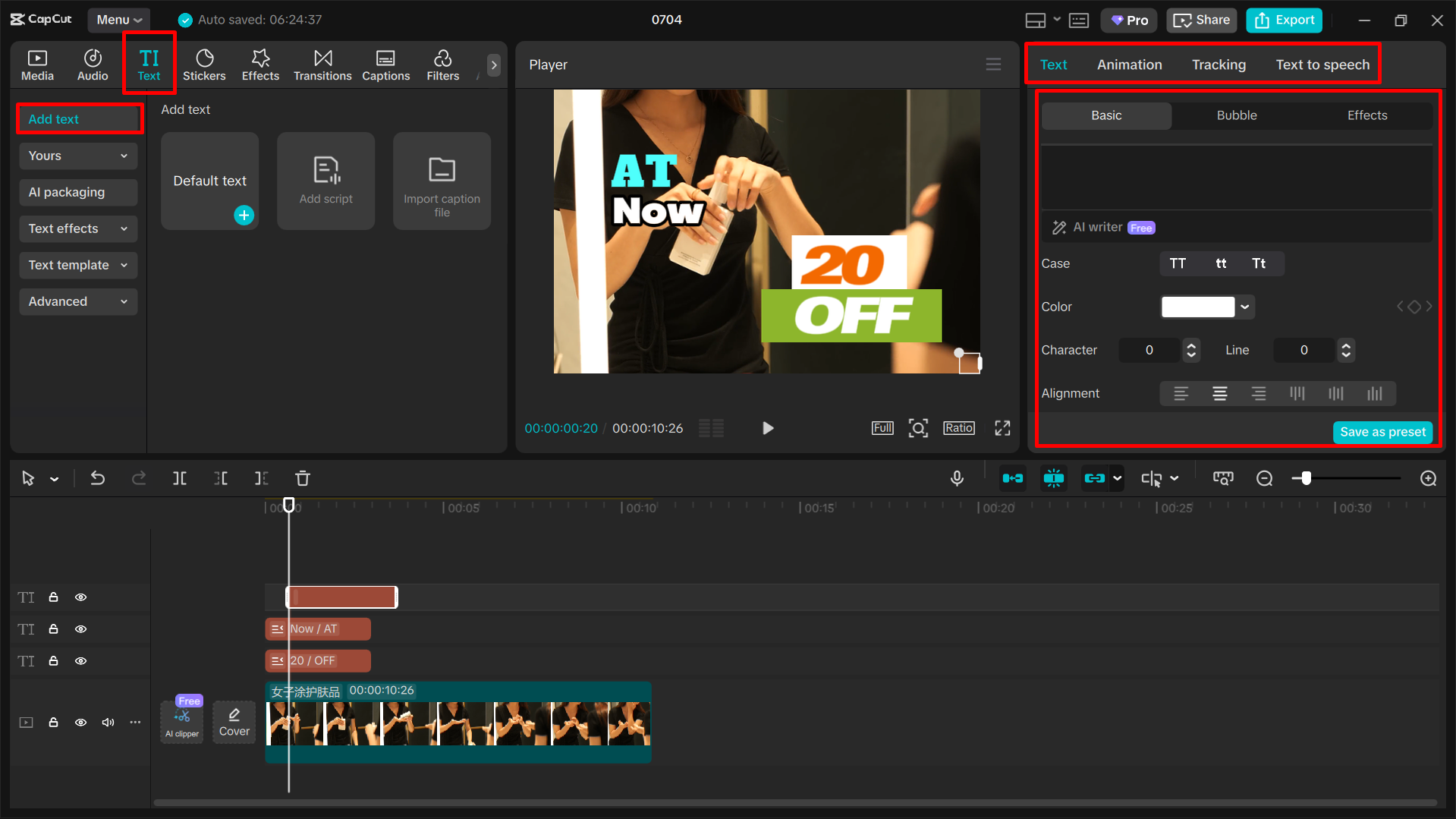Lock the 20 / OFF text track

coord(53,661)
